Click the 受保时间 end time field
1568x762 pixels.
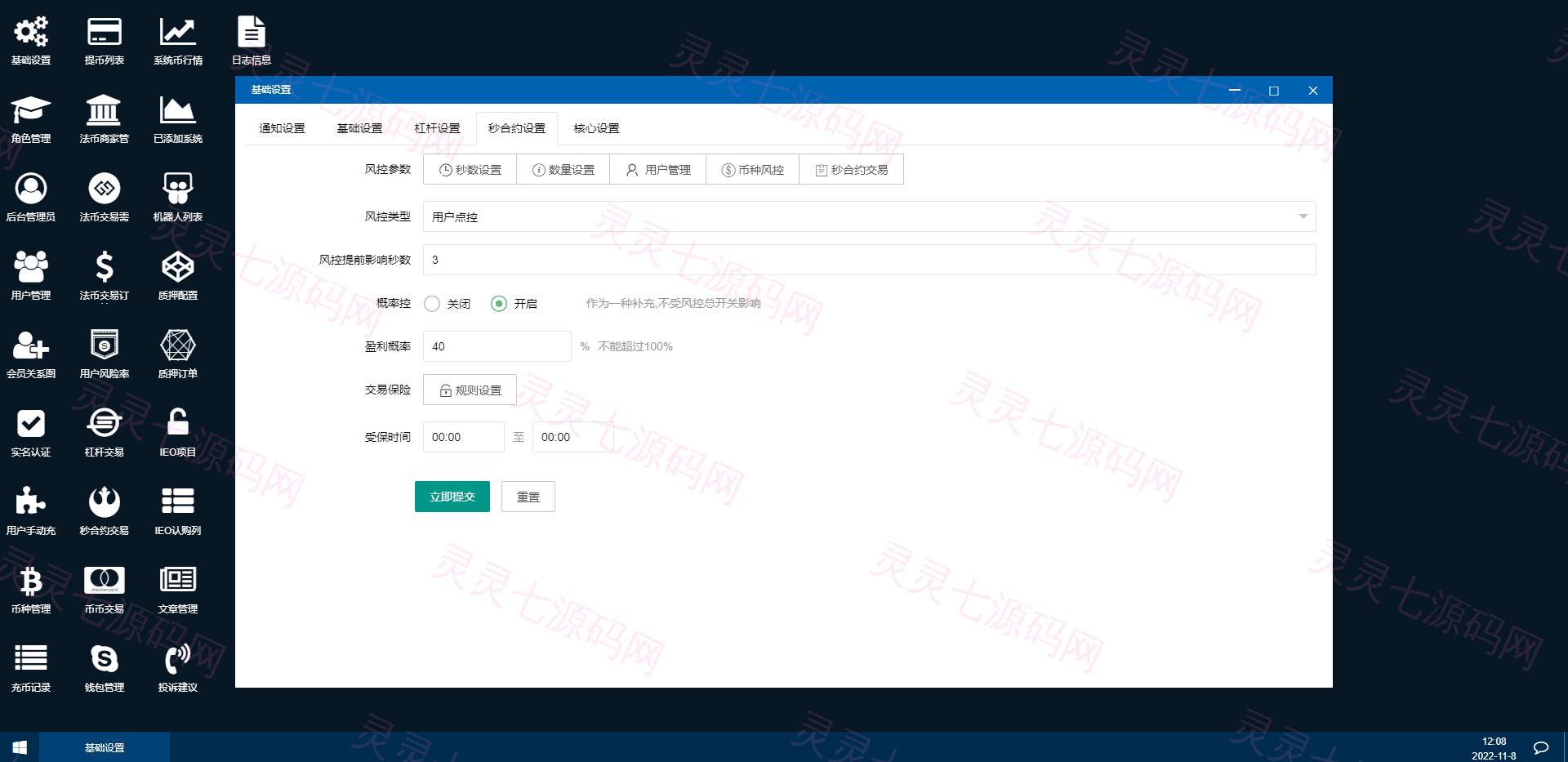pyautogui.click(x=573, y=437)
